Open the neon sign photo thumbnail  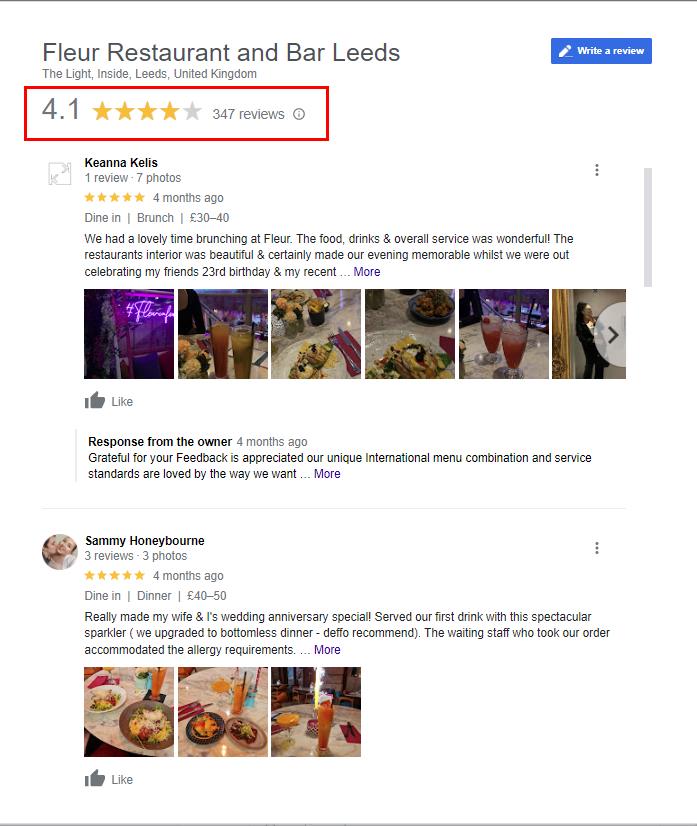129,333
